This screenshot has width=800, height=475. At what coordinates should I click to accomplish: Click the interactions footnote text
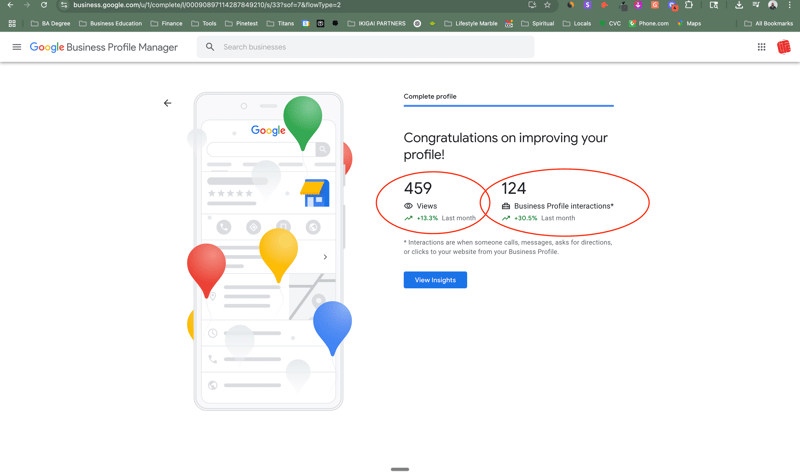(508, 247)
